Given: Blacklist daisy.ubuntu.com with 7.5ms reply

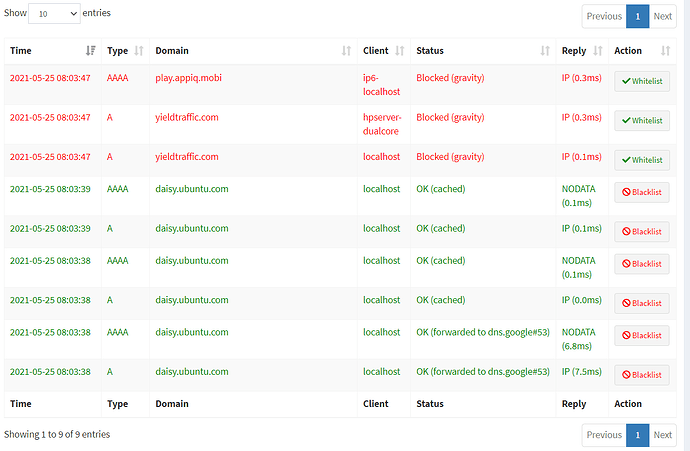Looking at the screenshot, I should point(642,375).
